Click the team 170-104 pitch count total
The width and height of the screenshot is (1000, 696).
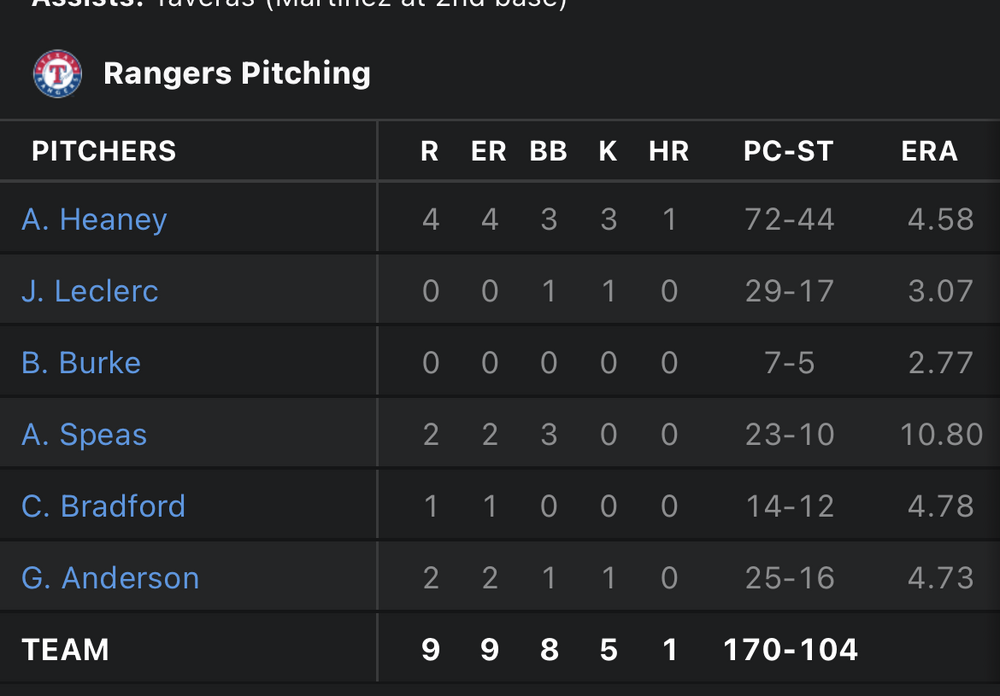[790, 650]
